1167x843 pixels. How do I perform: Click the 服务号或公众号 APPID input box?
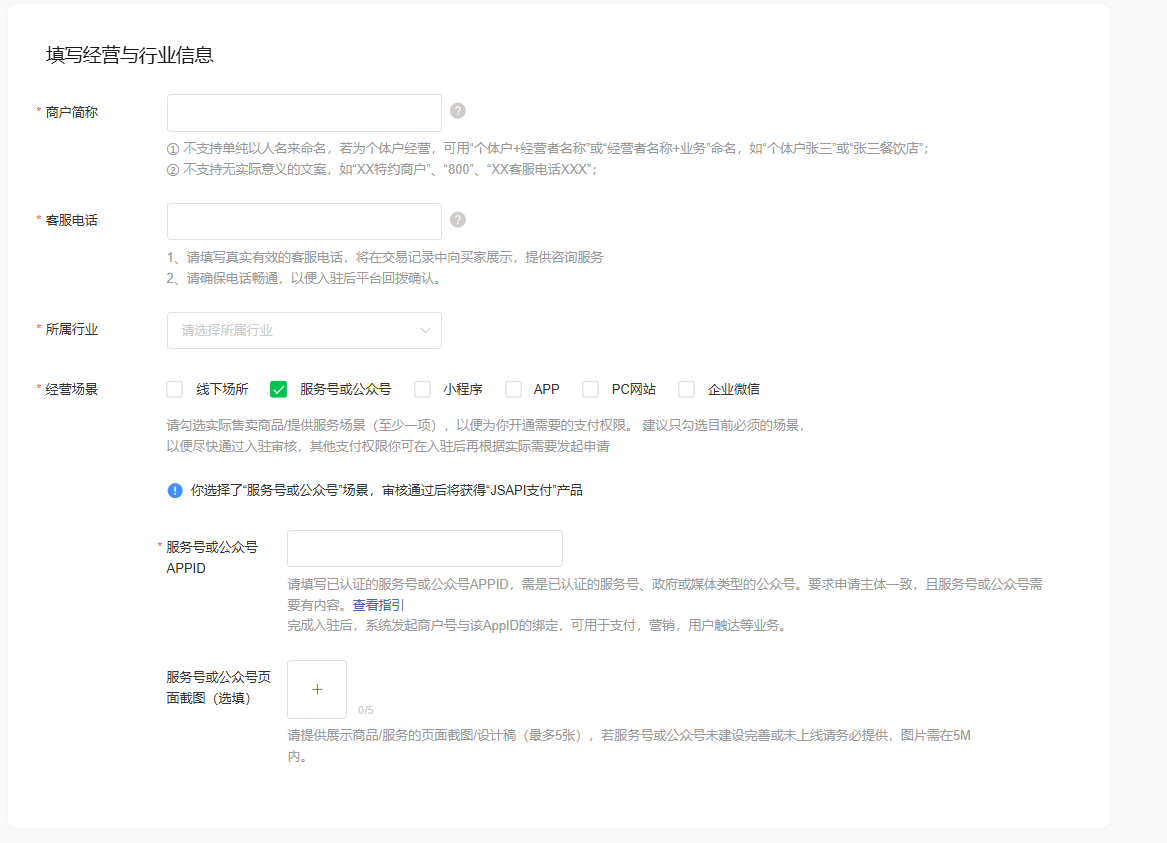(424, 549)
